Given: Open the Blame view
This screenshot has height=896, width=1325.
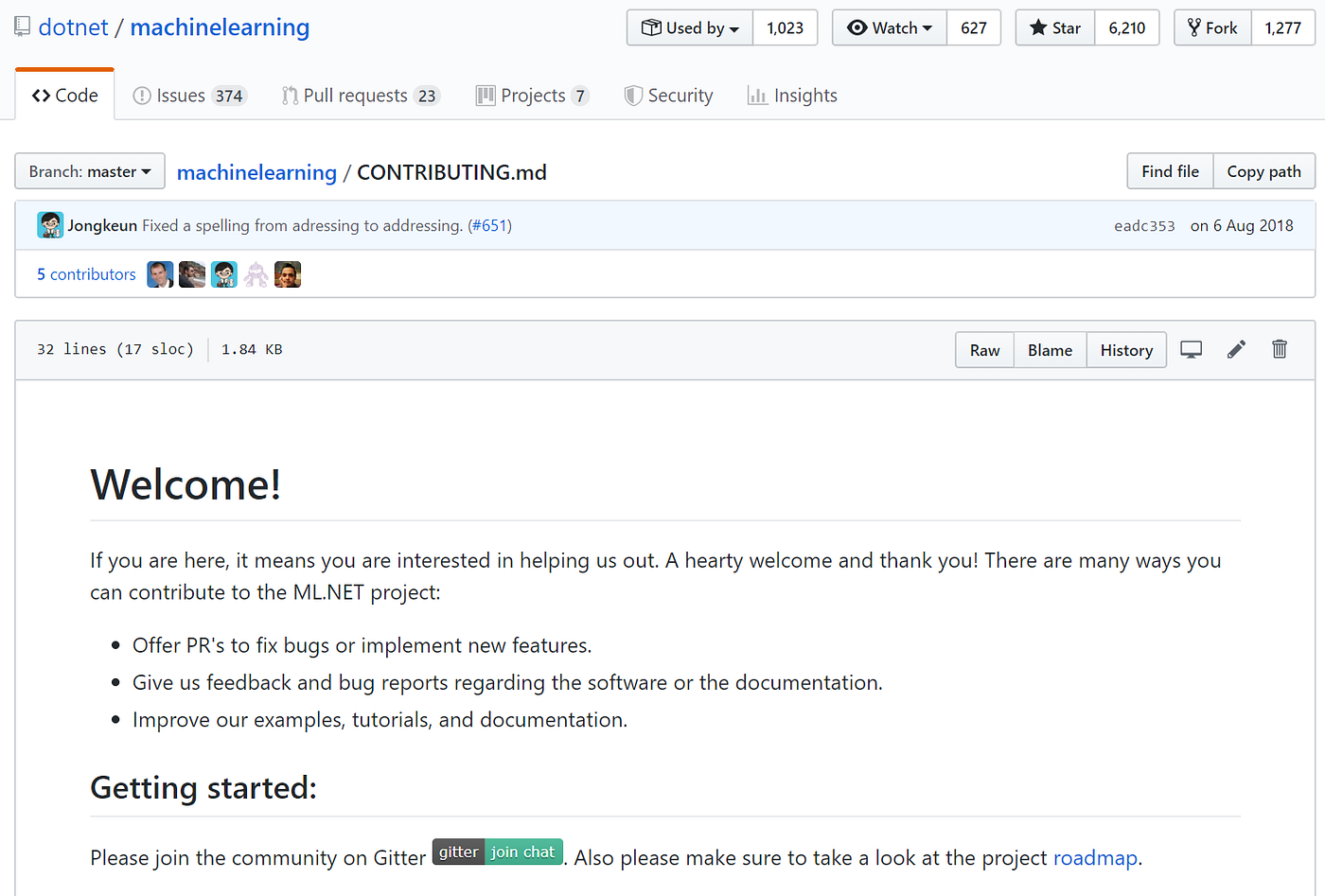Looking at the screenshot, I should coord(1050,350).
